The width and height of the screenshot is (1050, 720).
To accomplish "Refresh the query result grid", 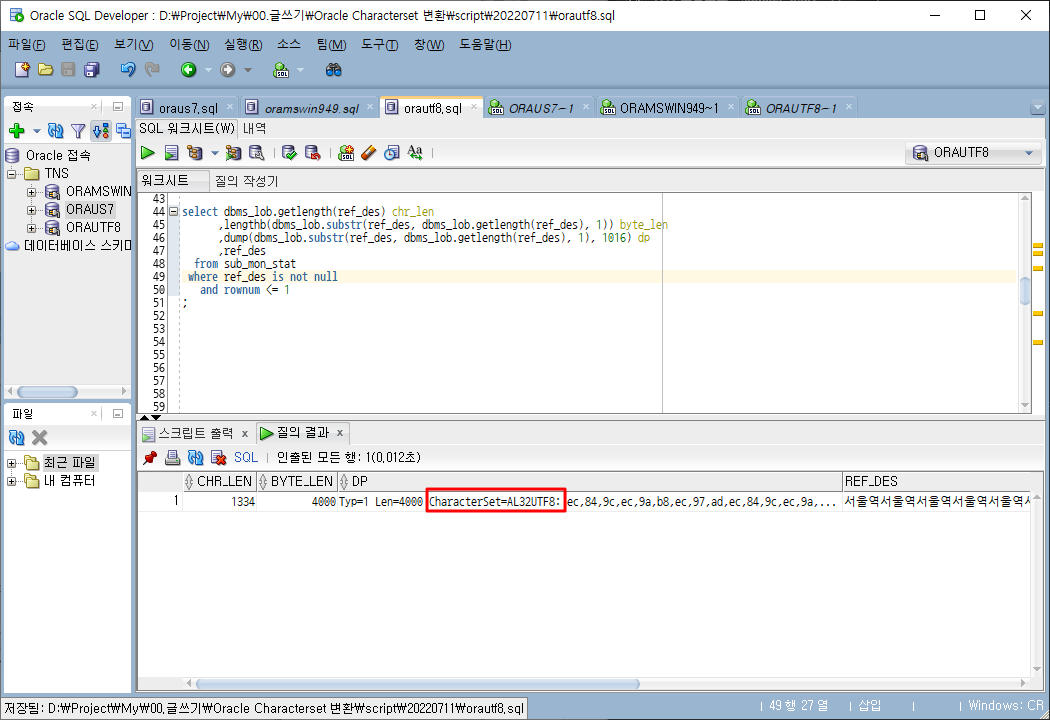I will (195, 457).
